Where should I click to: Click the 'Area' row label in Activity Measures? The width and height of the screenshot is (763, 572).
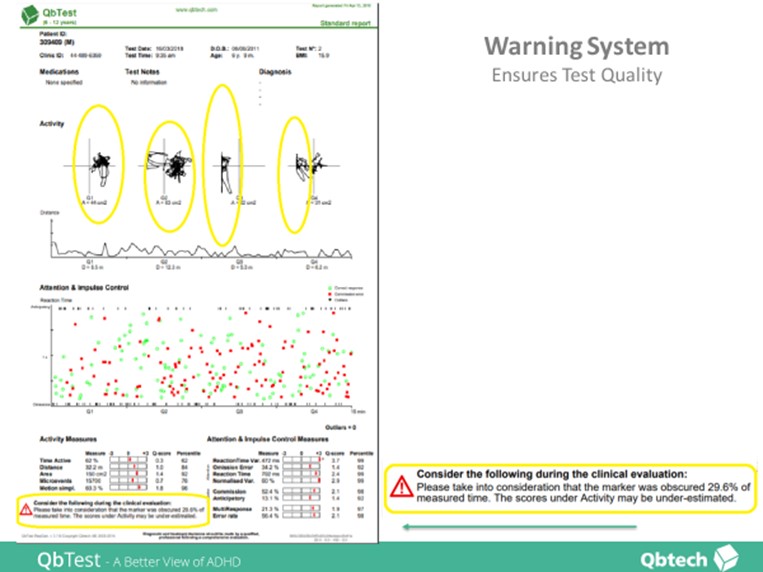point(46,474)
